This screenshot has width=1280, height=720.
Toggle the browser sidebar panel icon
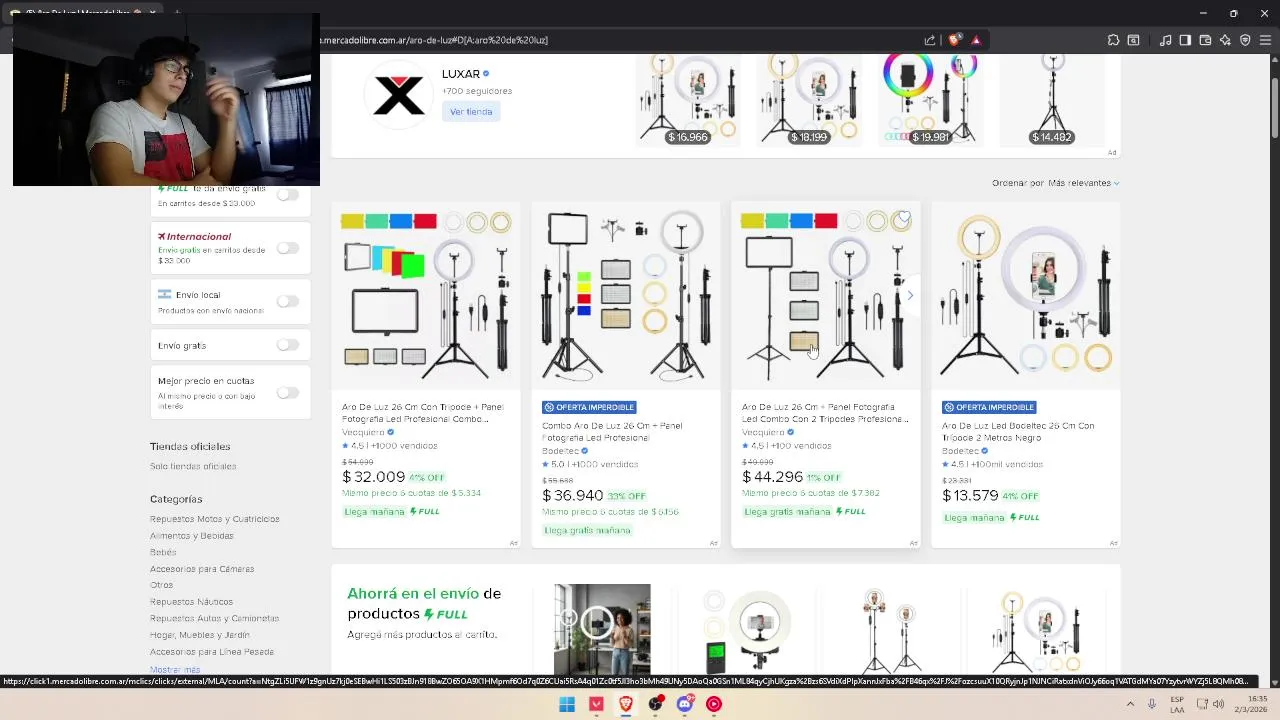pos(1185,40)
